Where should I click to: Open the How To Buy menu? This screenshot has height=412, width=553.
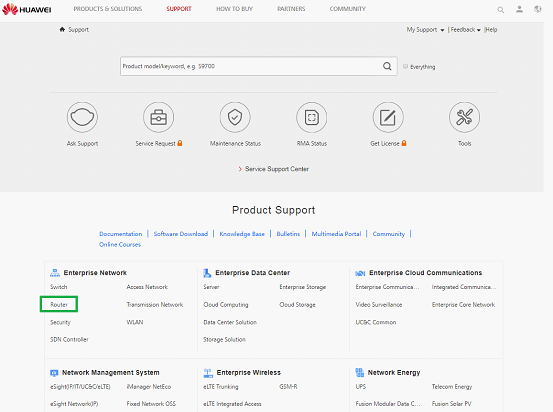coord(235,9)
